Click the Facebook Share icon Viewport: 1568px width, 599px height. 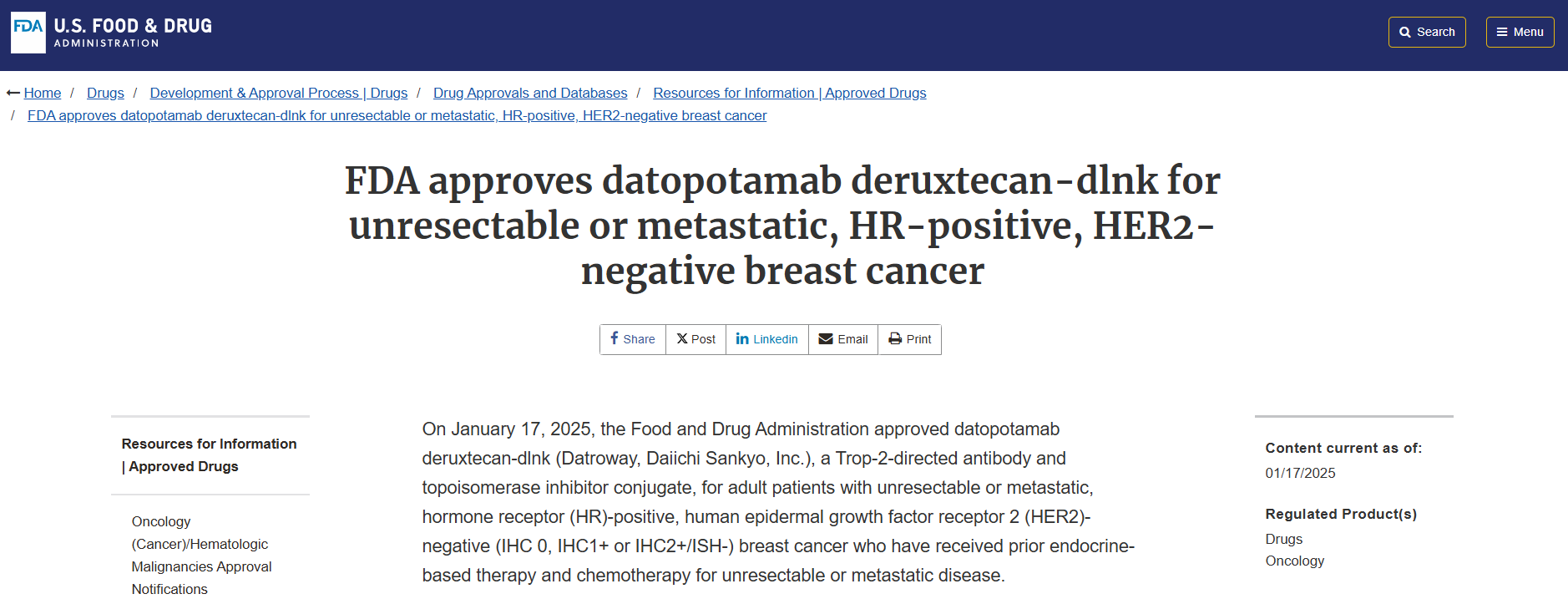pyautogui.click(x=615, y=338)
